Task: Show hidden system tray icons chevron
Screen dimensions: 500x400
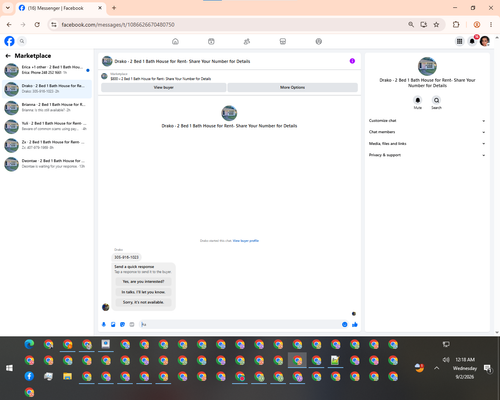Action: click(437, 368)
